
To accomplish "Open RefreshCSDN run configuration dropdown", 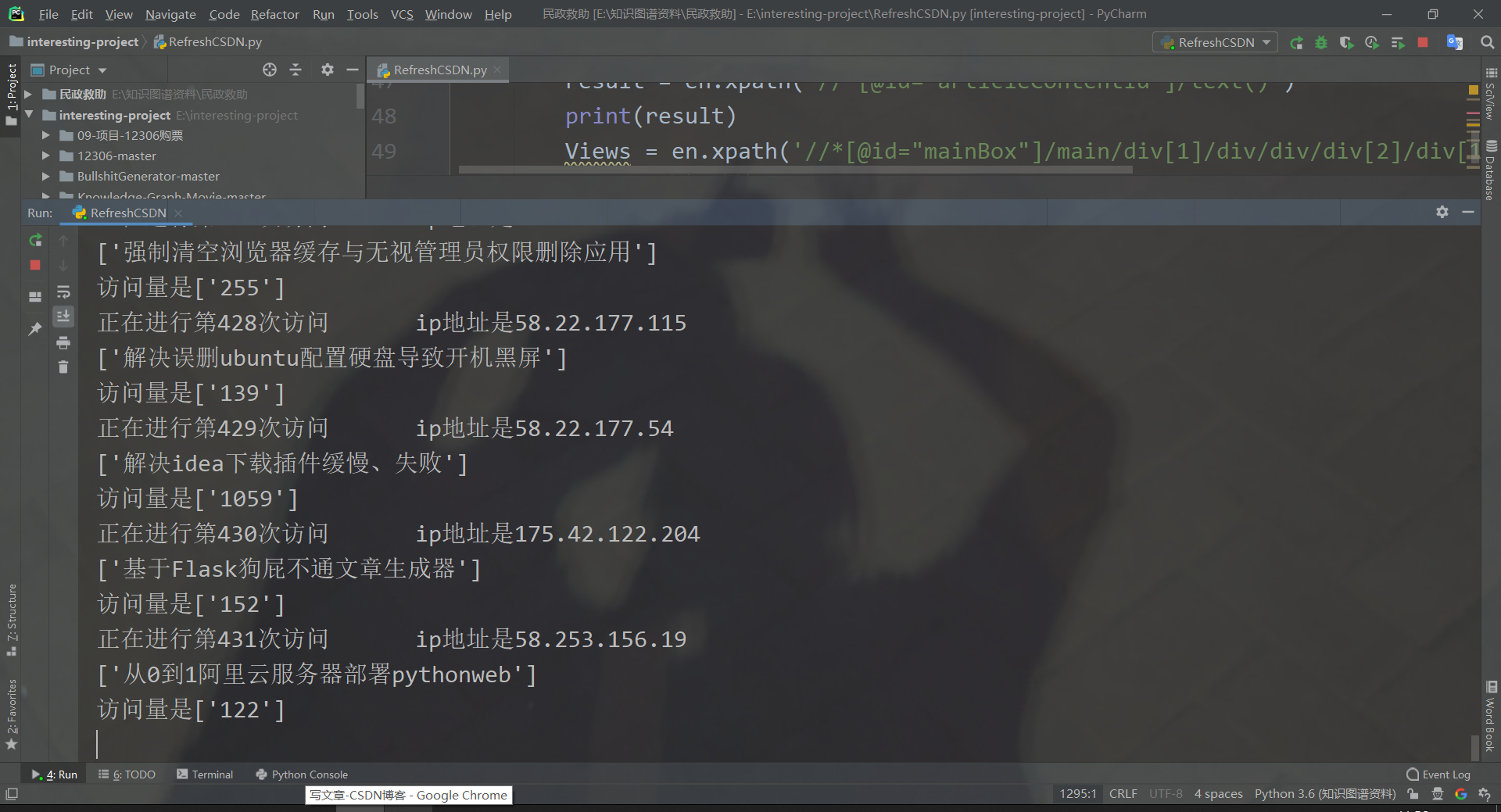I will pos(1215,42).
